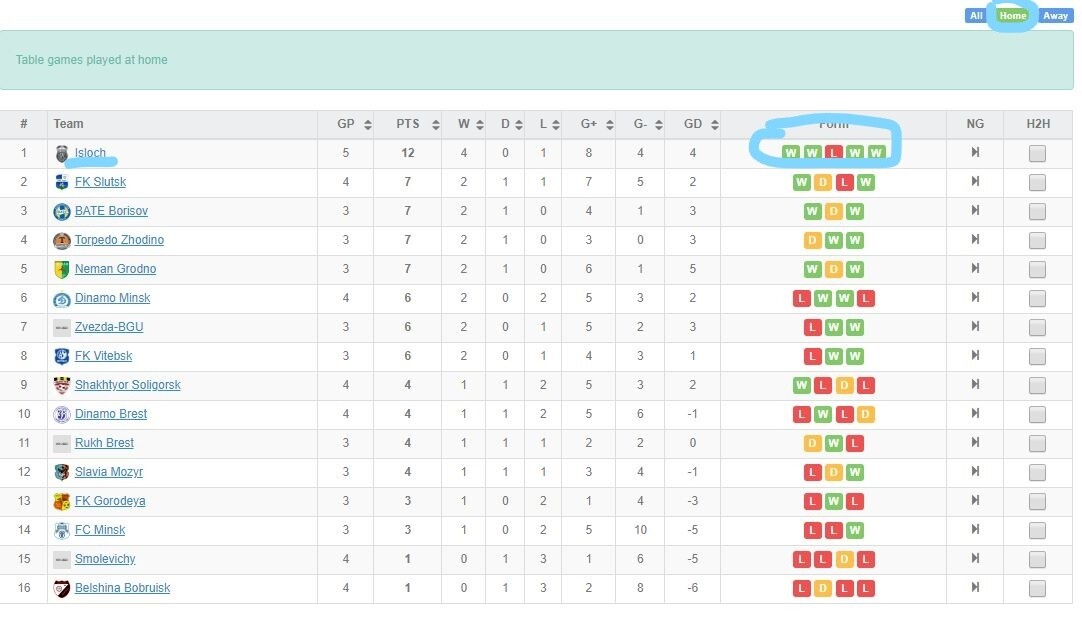Click next game icon for Belshina Bobruisk
1082x636 pixels.
pyautogui.click(x=975, y=588)
